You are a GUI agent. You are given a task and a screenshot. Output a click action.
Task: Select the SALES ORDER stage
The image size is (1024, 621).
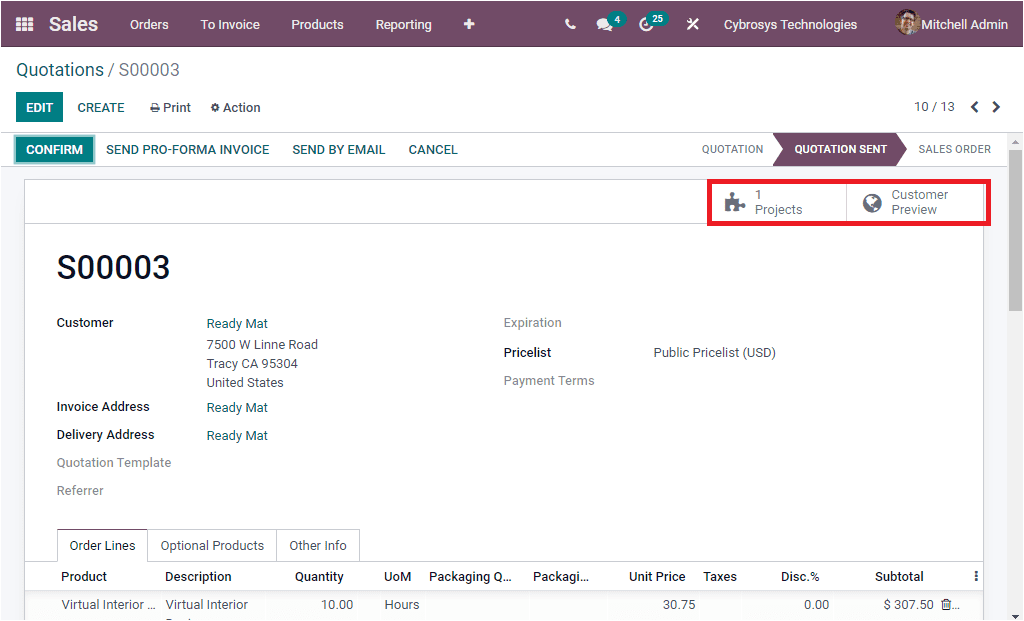tap(954, 149)
